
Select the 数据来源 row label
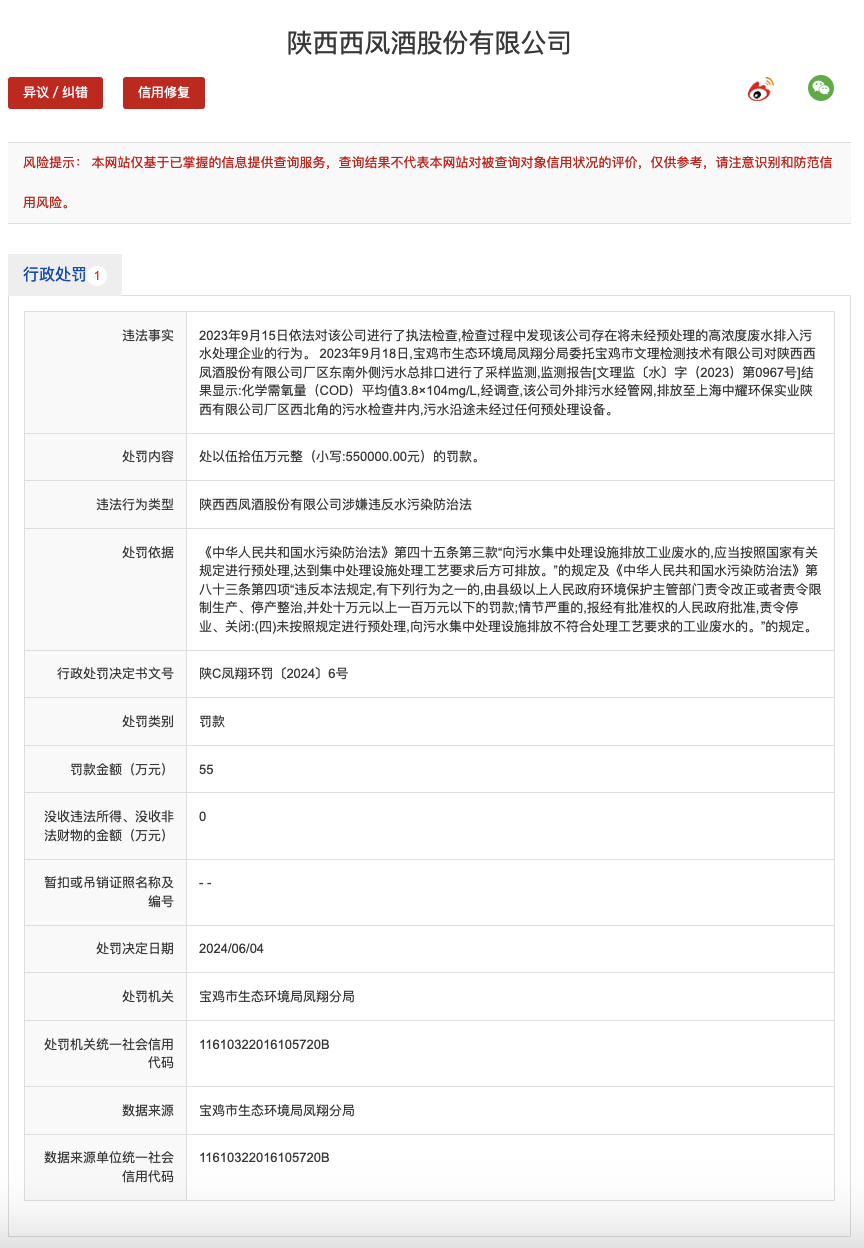click(x=148, y=1111)
